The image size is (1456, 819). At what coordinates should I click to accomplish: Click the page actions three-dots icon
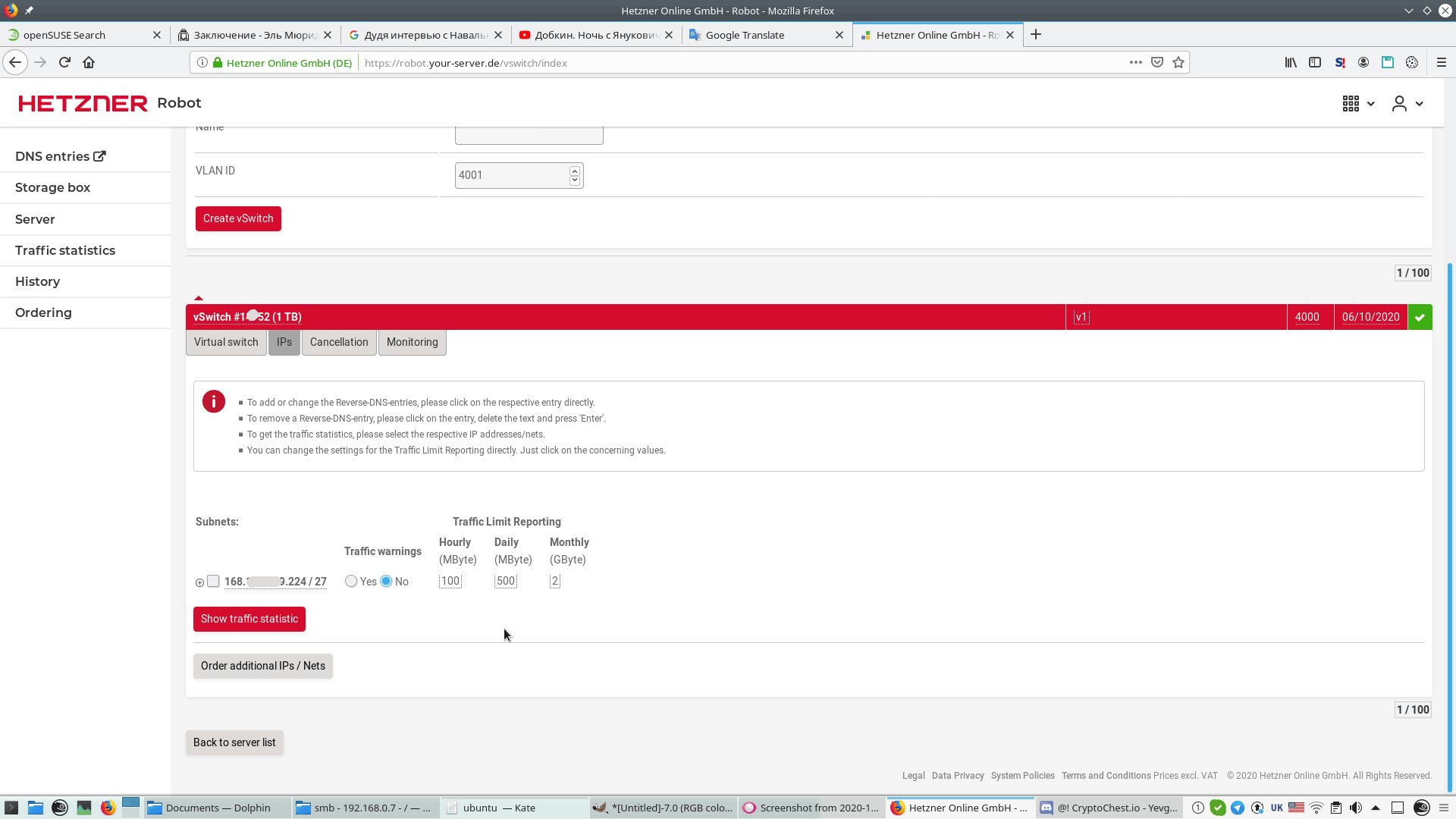click(1135, 63)
